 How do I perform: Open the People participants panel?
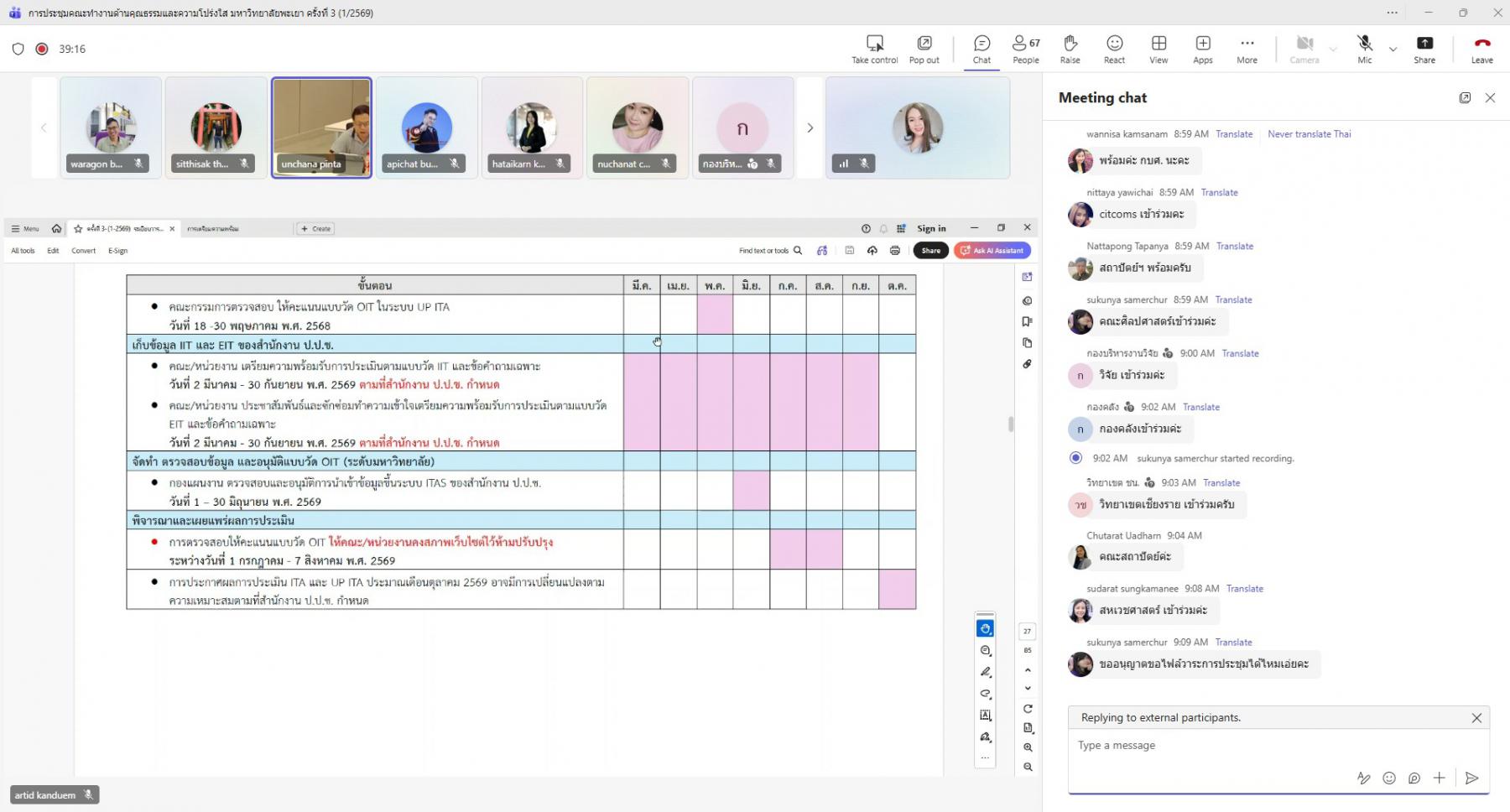[x=1025, y=49]
